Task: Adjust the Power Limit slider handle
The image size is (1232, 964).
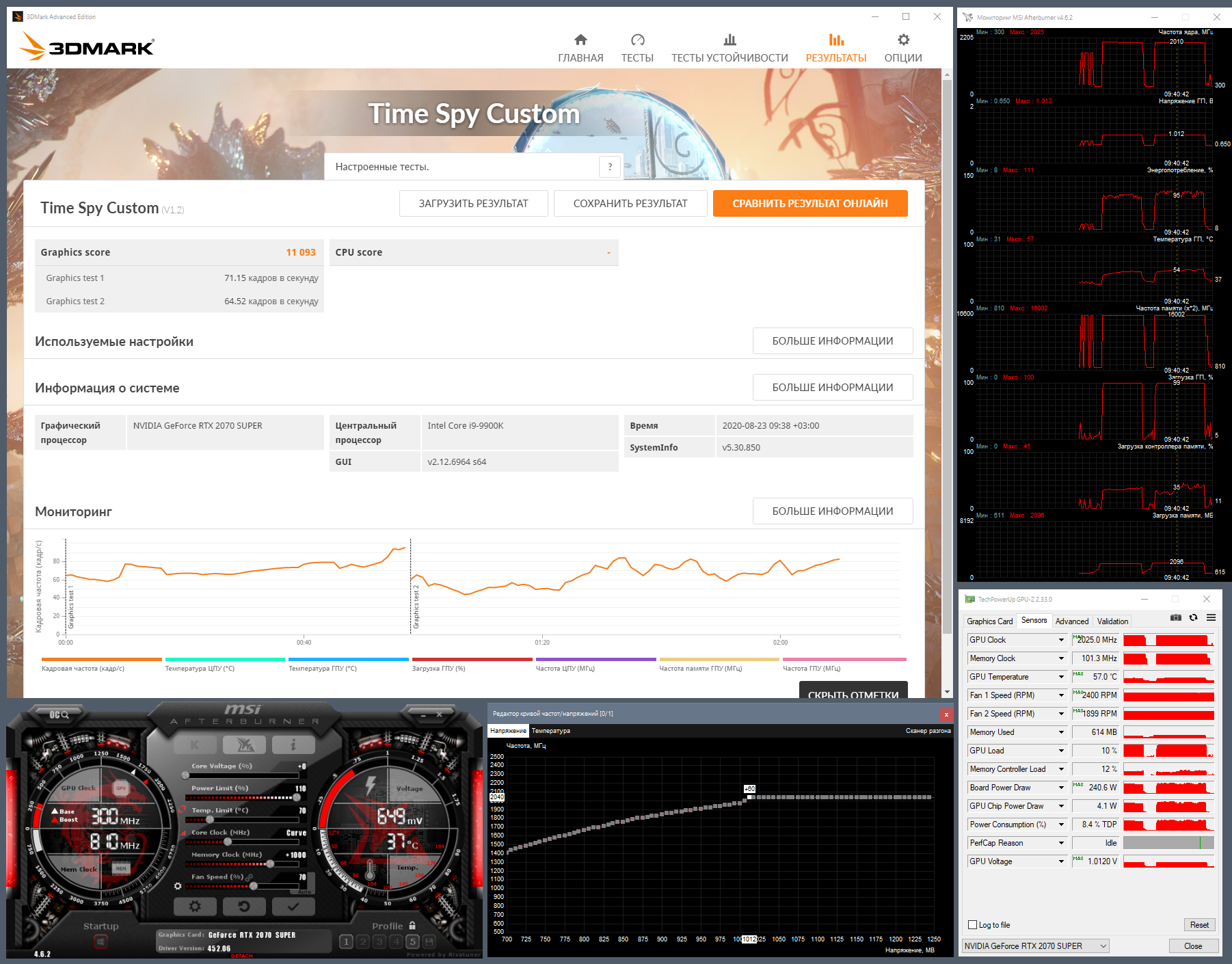Action: pyautogui.click(x=296, y=797)
